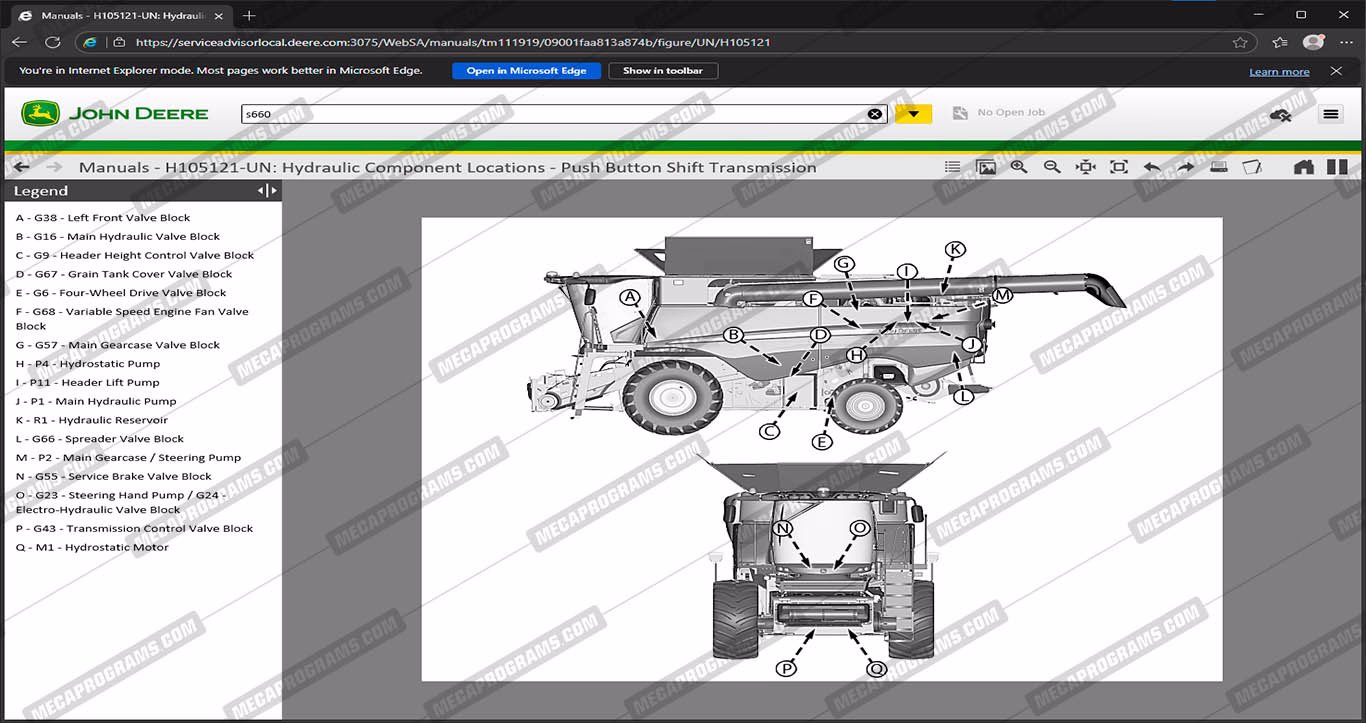
Task: Collapse the Legend panel with splitter arrows
Action: click(267, 190)
